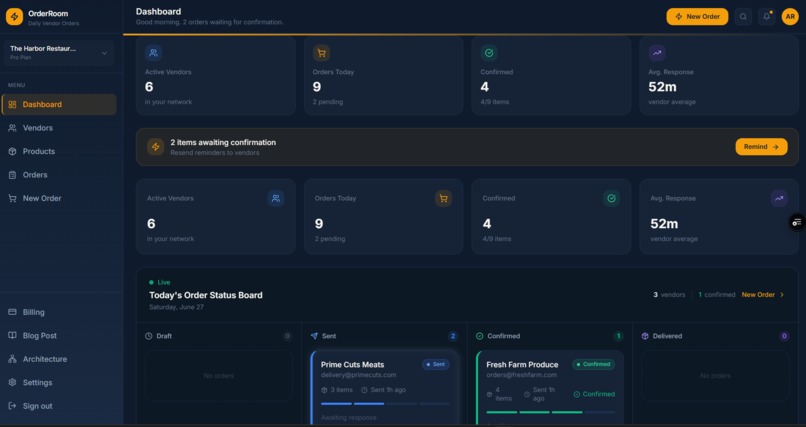Click lightning icon in awaiting confirmation banner

click(x=155, y=146)
